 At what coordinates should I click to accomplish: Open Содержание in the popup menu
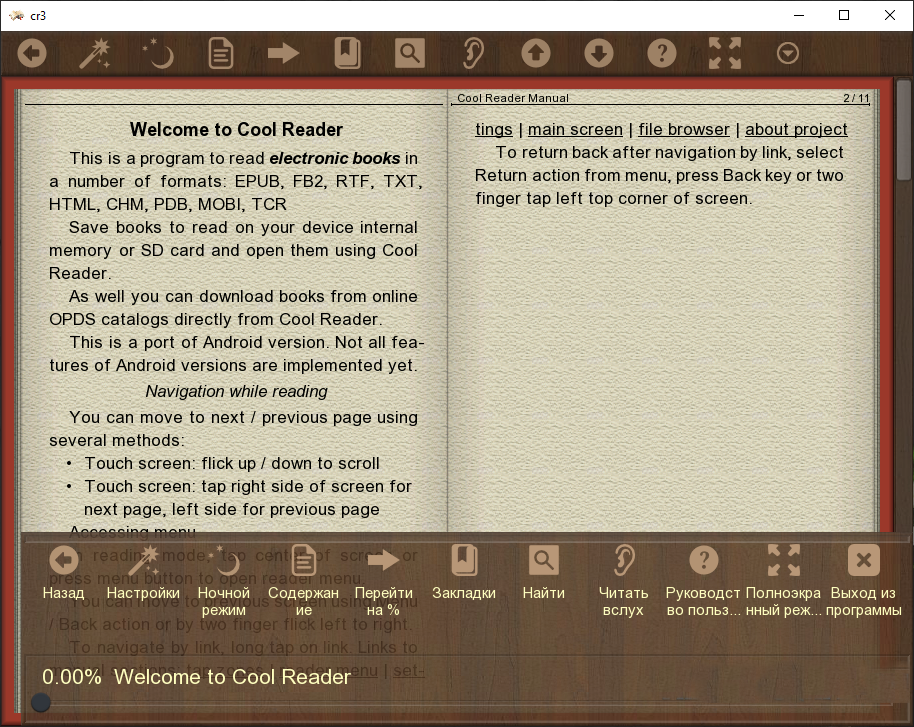303,581
